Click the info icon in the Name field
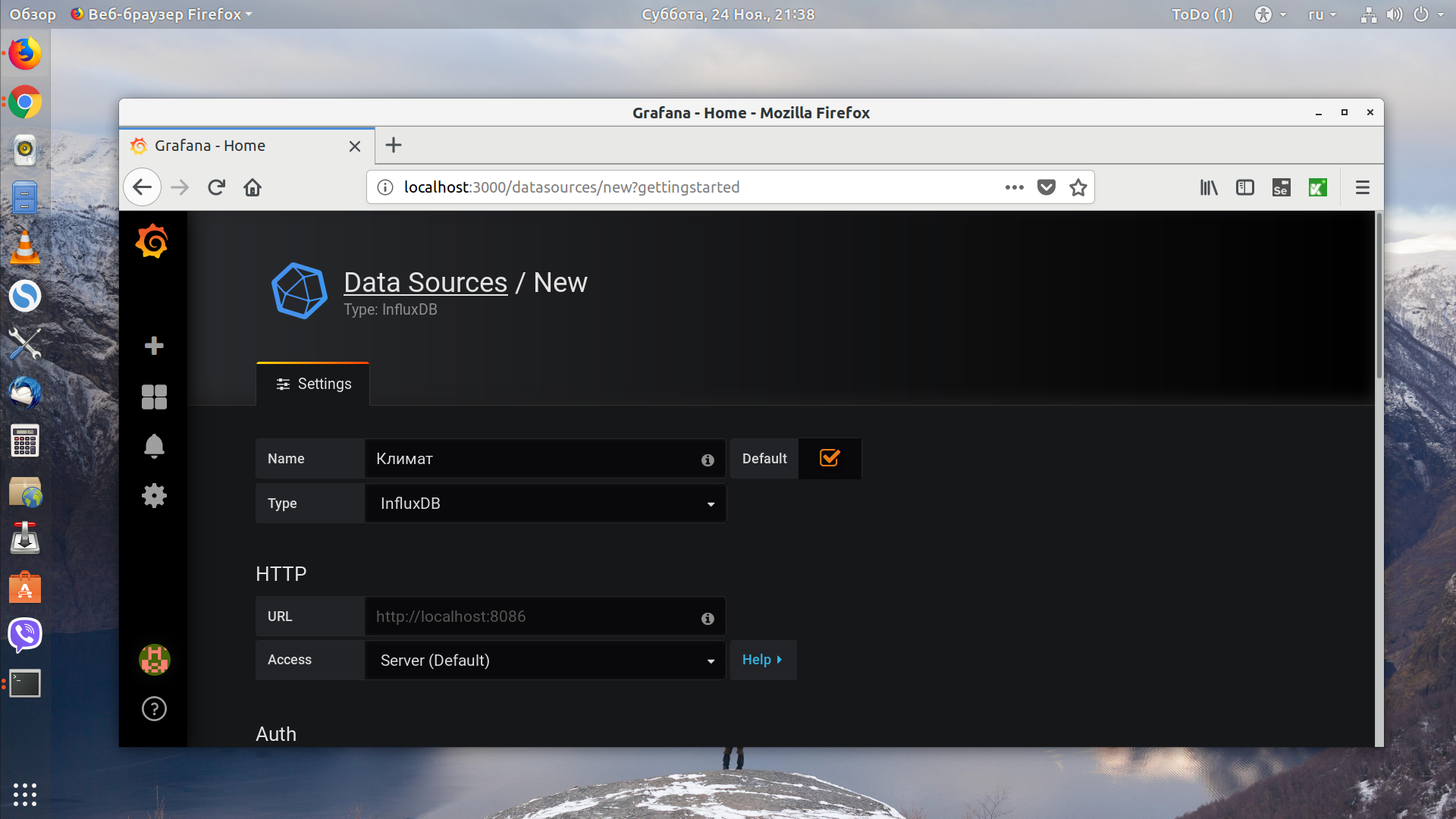Viewport: 1456px width, 819px height. [x=708, y=460]
